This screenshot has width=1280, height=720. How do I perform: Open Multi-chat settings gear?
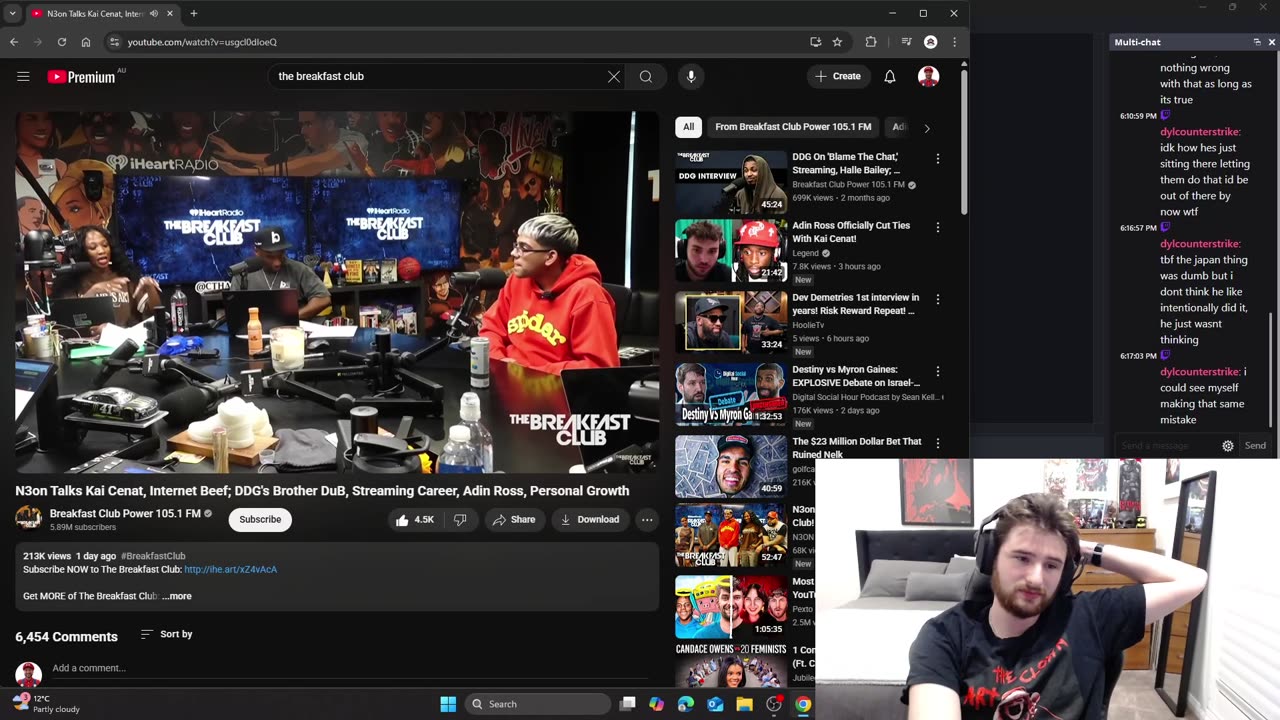(1228, 446)
